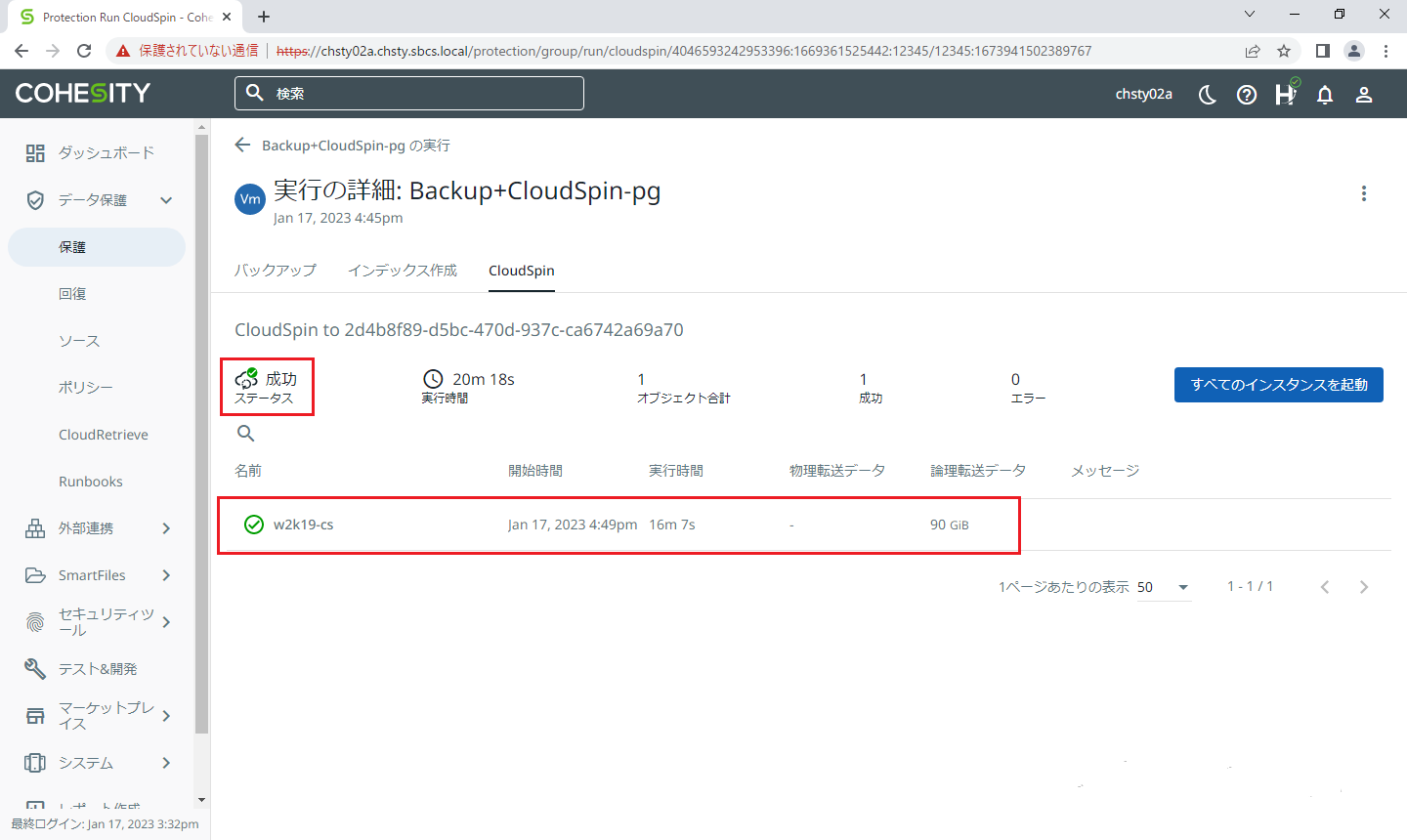Click the back arrow to Backup+CloudSpin-pg runs

[x=243, y=145]
